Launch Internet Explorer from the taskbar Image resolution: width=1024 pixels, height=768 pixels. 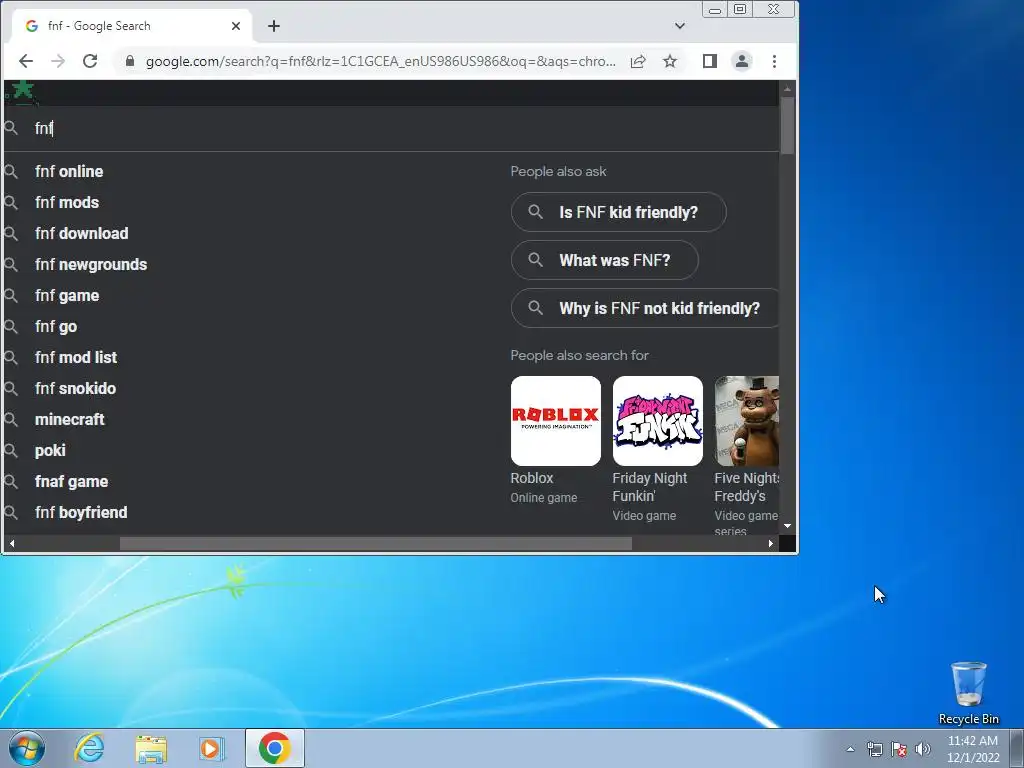89,748
